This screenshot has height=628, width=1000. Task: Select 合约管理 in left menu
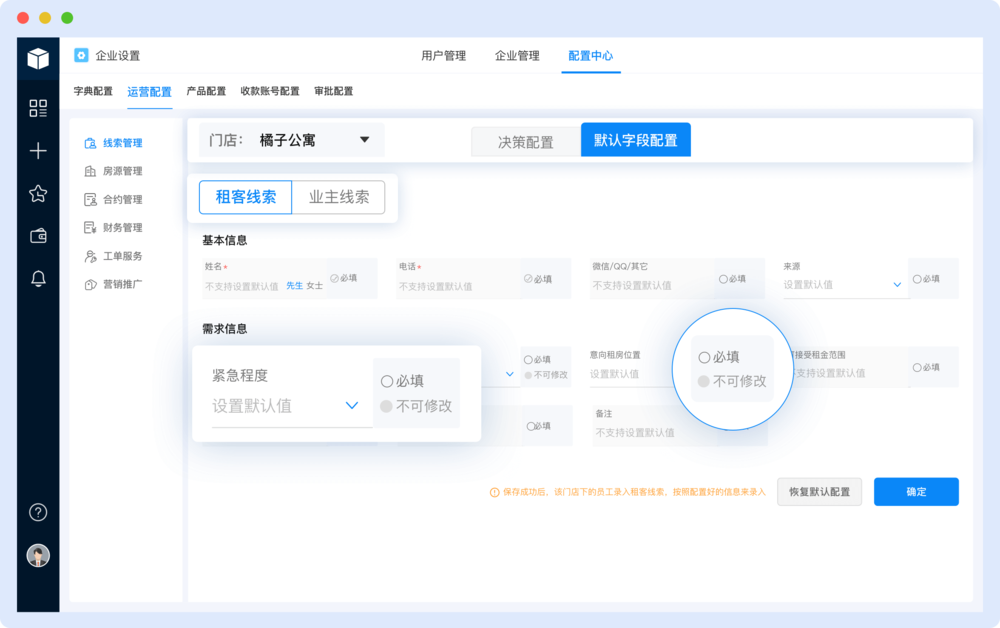pyautogui.click(x=122, y=200)
